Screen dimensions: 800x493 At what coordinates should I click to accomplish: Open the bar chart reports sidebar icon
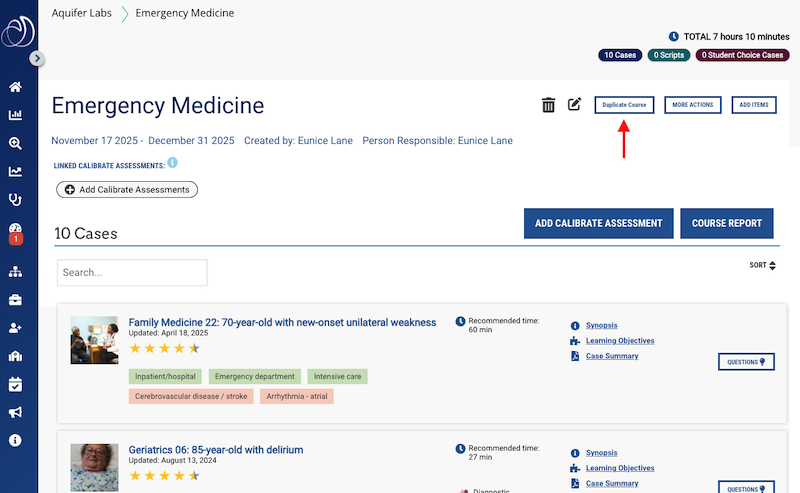[x=15, y=114]
